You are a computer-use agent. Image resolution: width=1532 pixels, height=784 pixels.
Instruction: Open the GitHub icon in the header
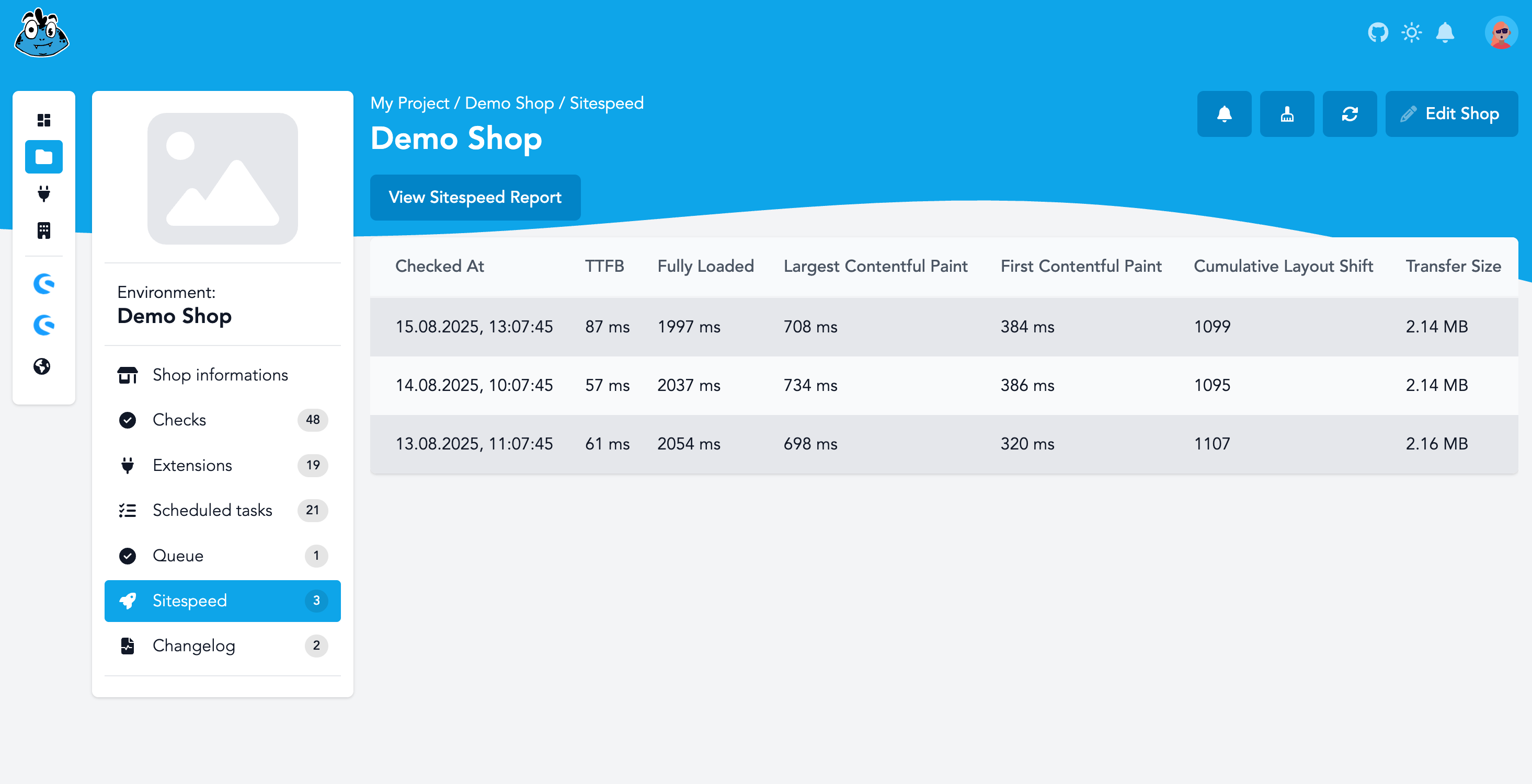pyautogui.click(x=1379, y=33)
